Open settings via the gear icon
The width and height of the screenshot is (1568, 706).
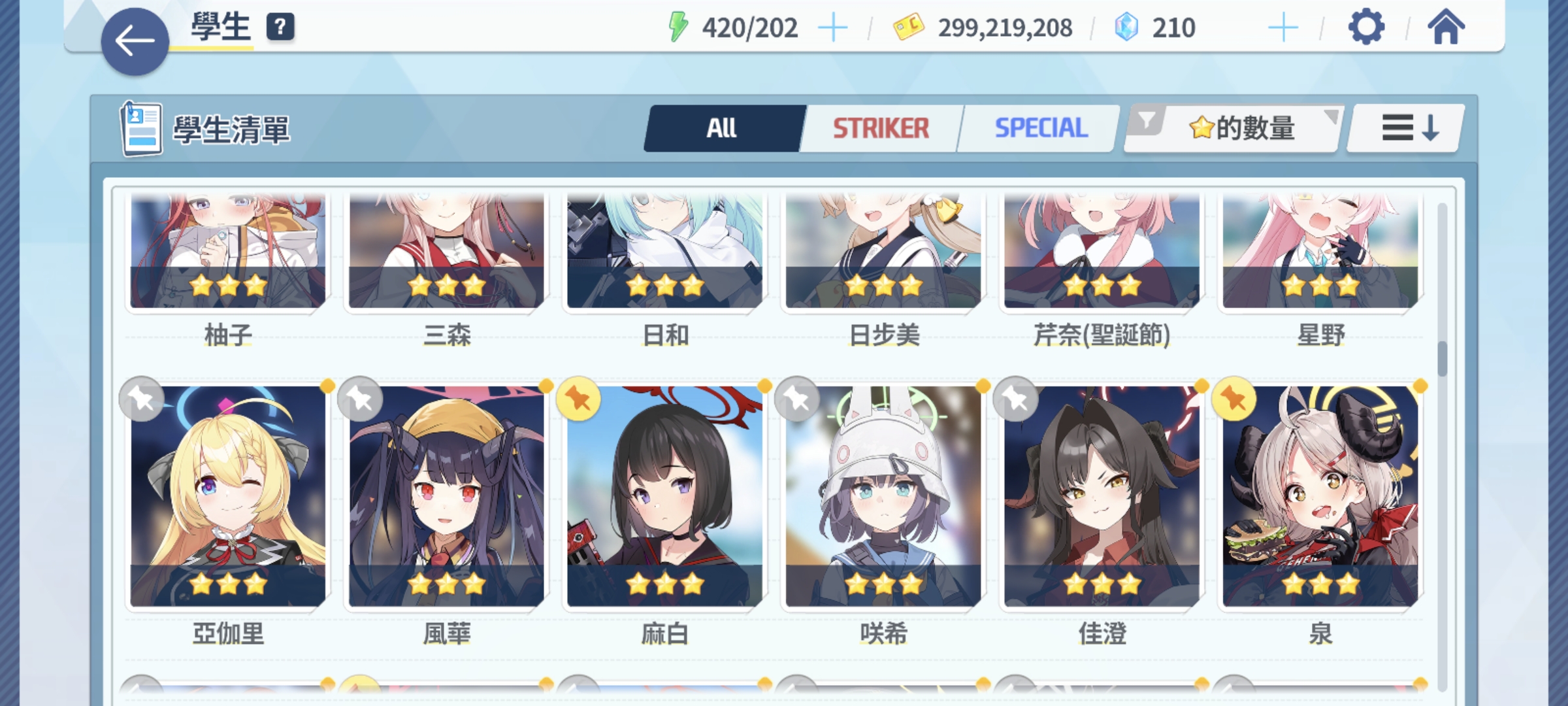[1366, 27]
